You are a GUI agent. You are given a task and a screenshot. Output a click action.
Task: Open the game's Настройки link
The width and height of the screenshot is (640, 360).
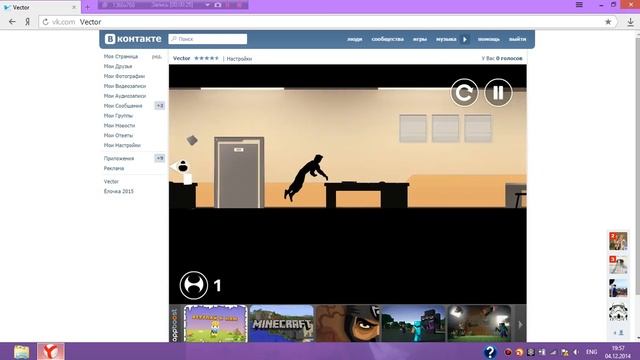239,59
